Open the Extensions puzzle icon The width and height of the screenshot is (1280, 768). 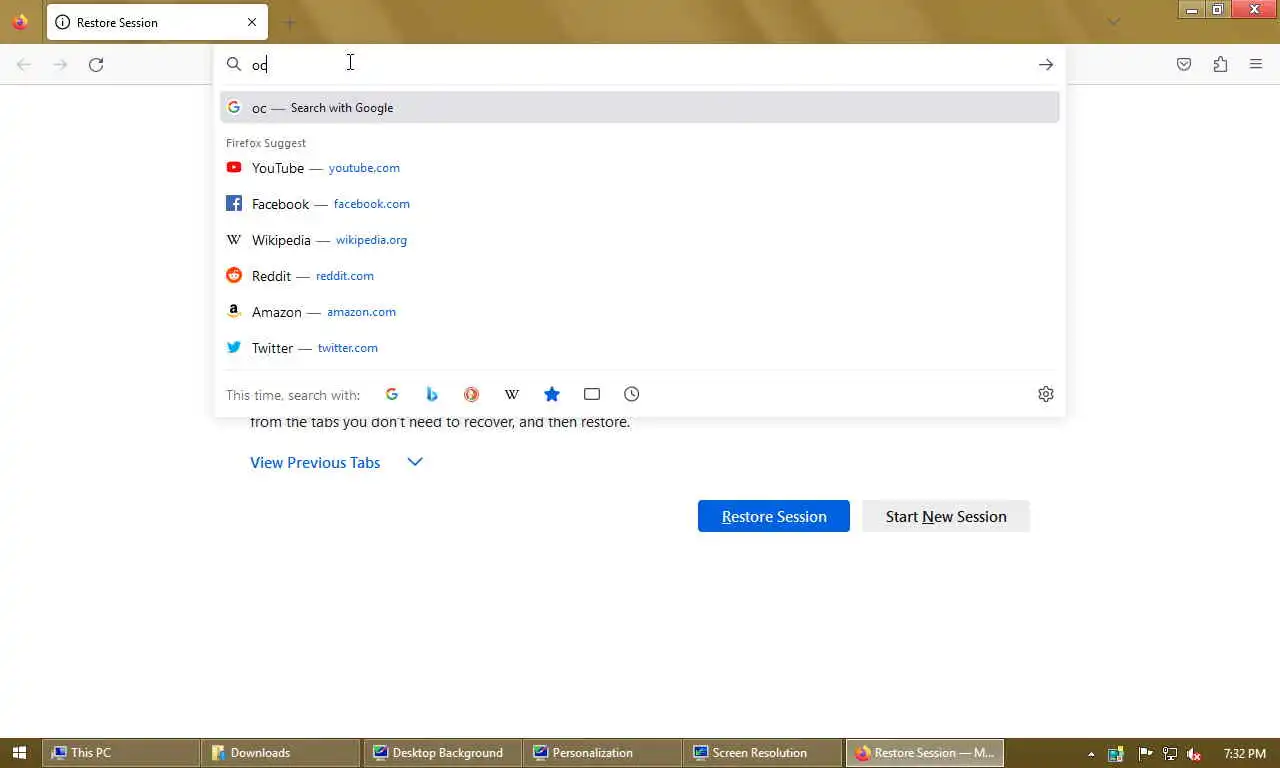1220,65
